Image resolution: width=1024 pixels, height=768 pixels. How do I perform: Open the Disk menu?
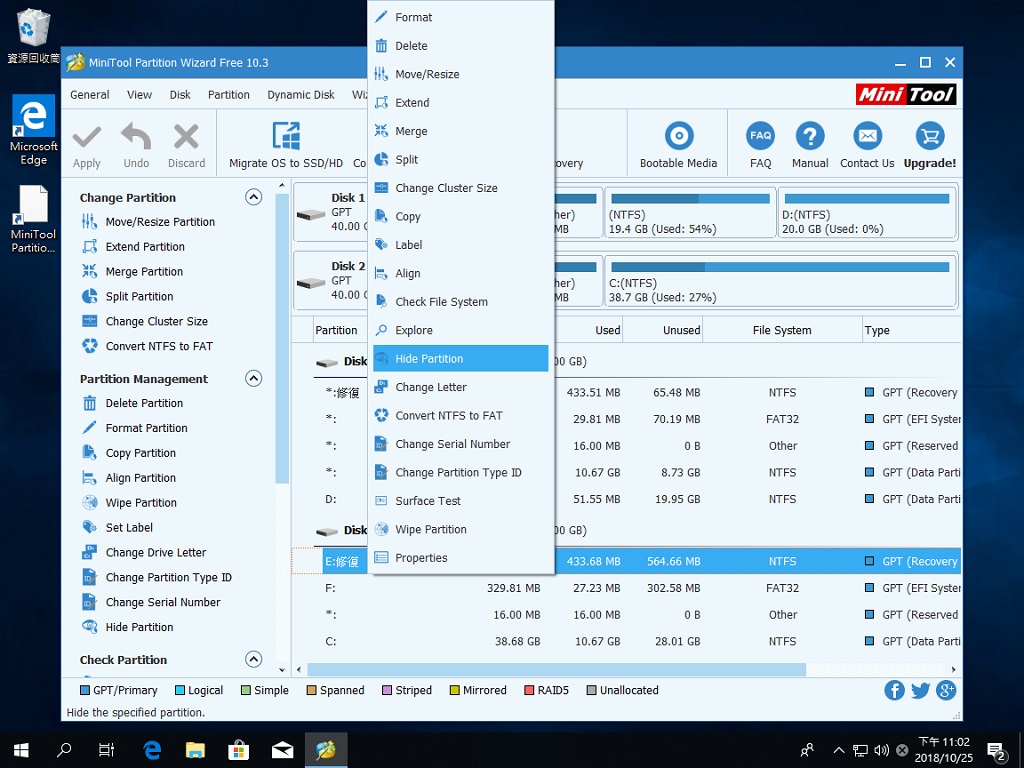click(x=180, y=95)
